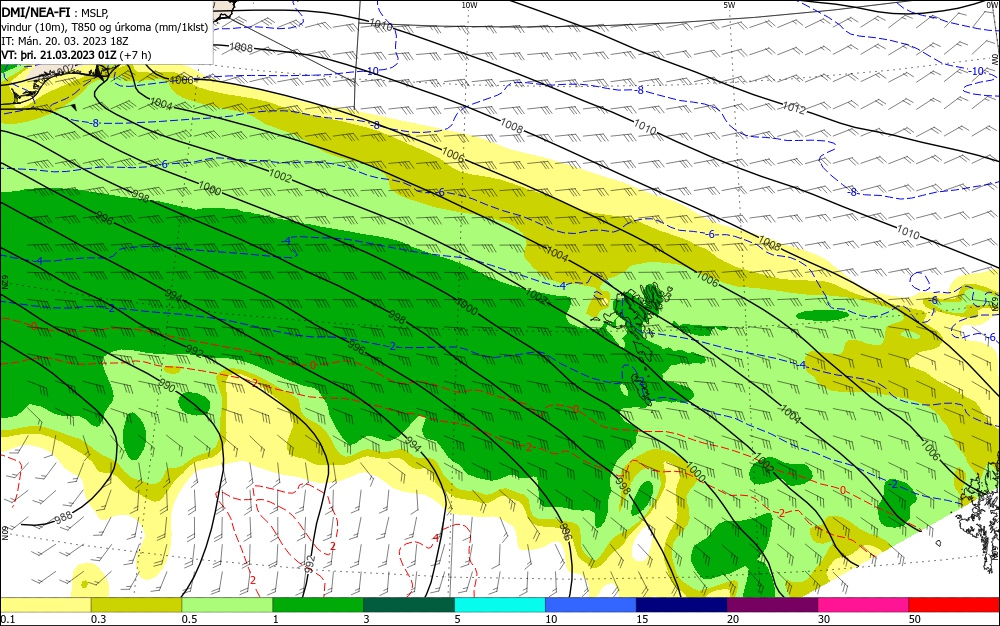Click the legend scale value '0.1'
The height and width of the screenshot is (626, 1000).
click(7, 619)
